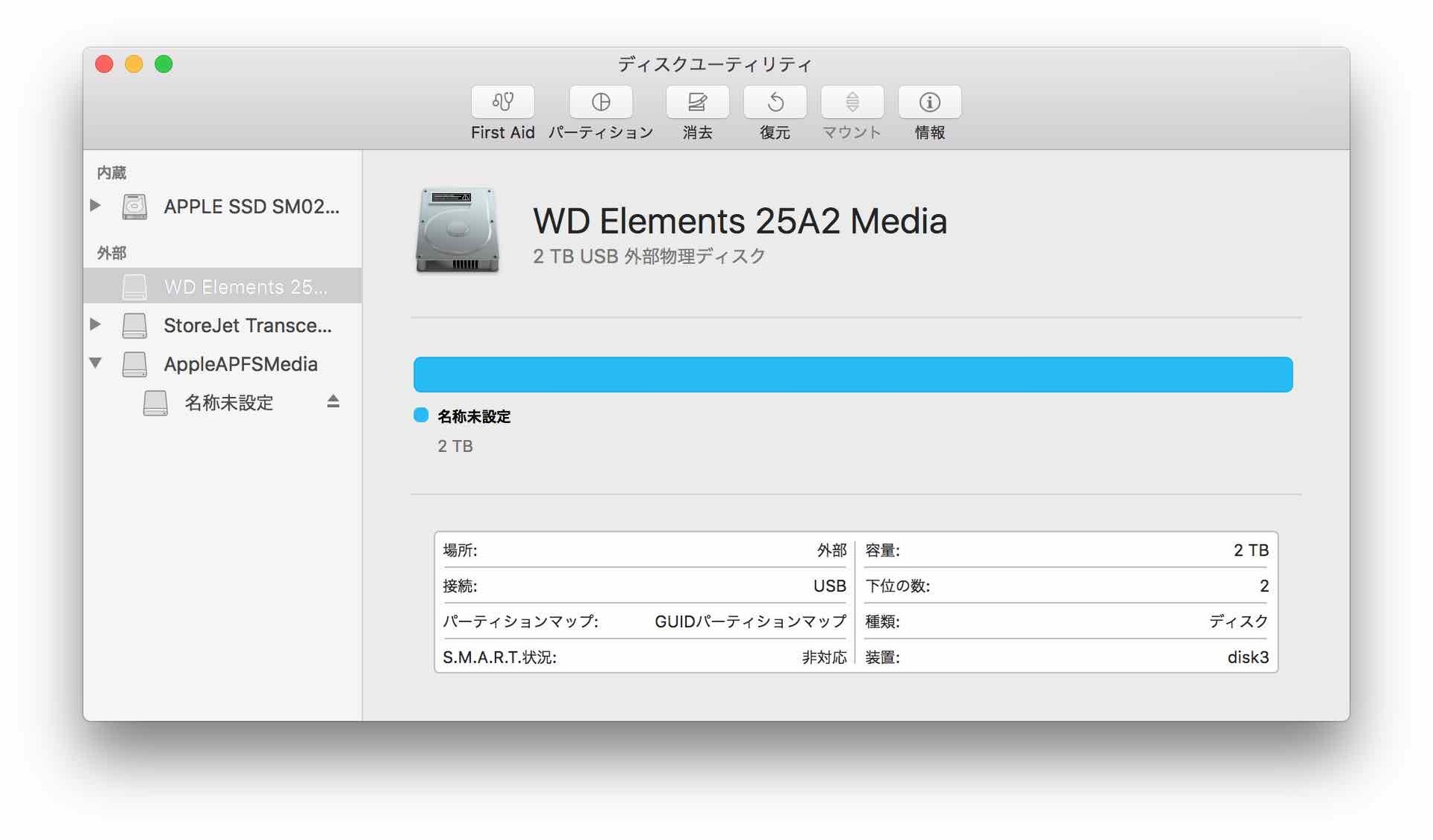Screen dimensions: 1433x840
Task: Collapse the AppleAPFSMedia drive entry
Action: point(97,363)
